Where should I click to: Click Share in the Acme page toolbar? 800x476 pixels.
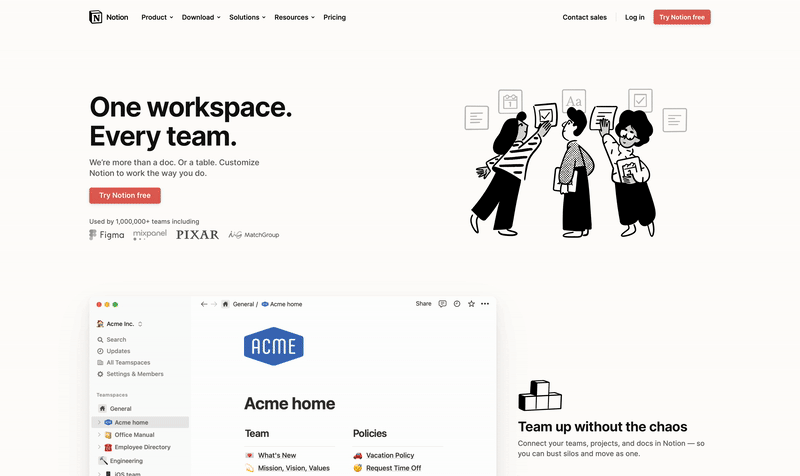[x=423, y=304]
